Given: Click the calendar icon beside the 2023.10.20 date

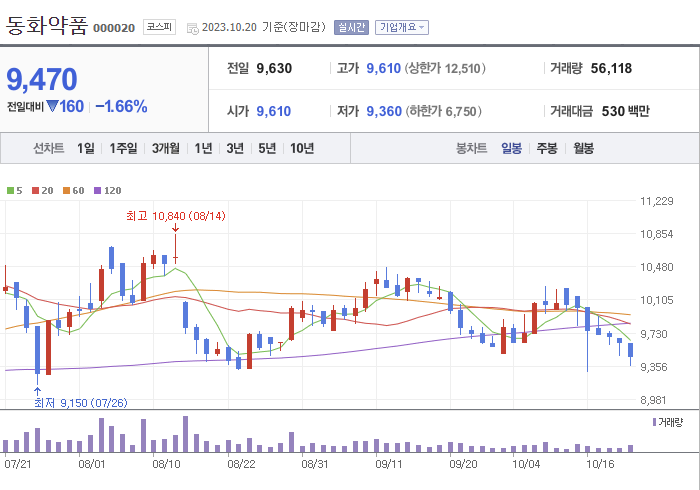Looking at the screenshot, I should pyautogui.click(x=192, y=29).
